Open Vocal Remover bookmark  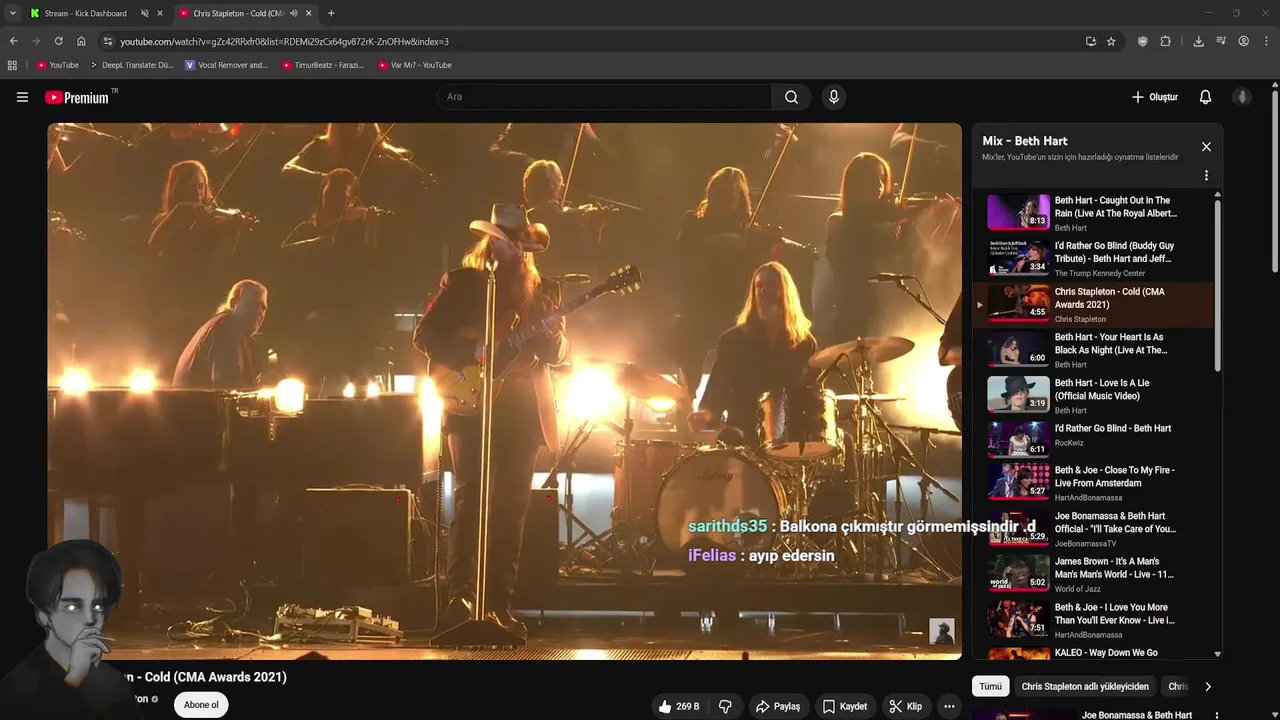227,65
